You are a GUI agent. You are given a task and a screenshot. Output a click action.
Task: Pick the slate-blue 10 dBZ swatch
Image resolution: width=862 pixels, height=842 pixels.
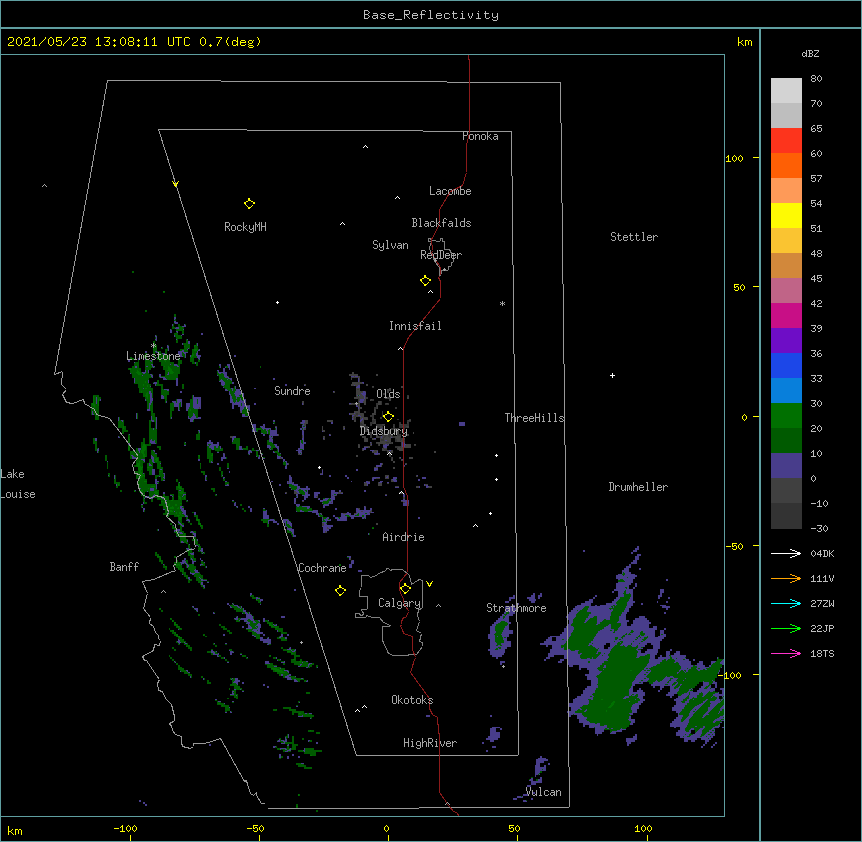786,466
